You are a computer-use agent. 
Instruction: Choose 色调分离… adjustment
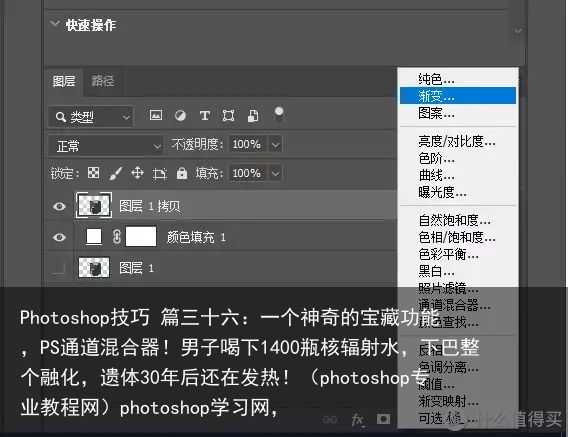[x=458, y=367]
